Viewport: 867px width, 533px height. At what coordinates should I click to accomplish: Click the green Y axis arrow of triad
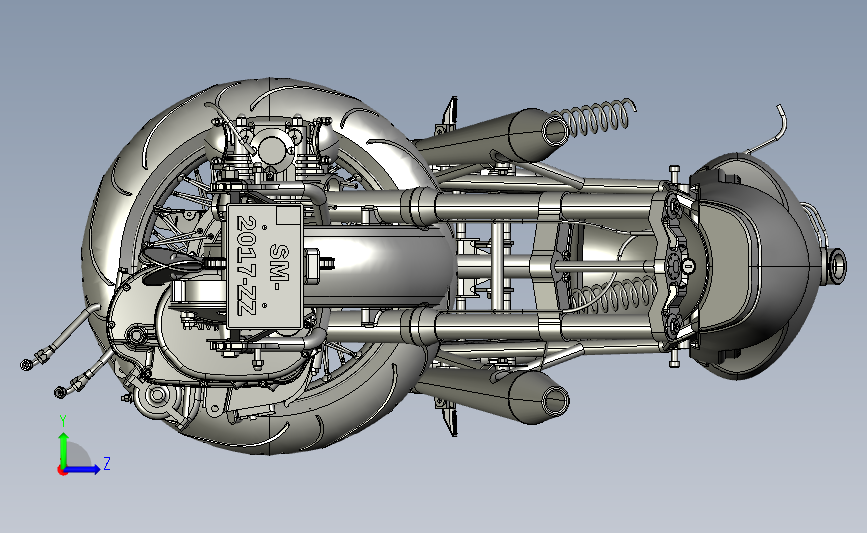(64, 449)
